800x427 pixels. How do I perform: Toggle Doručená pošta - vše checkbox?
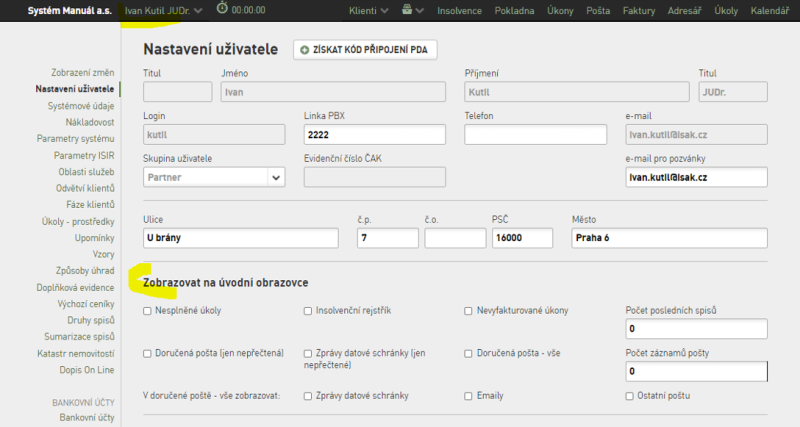[468, 354]
